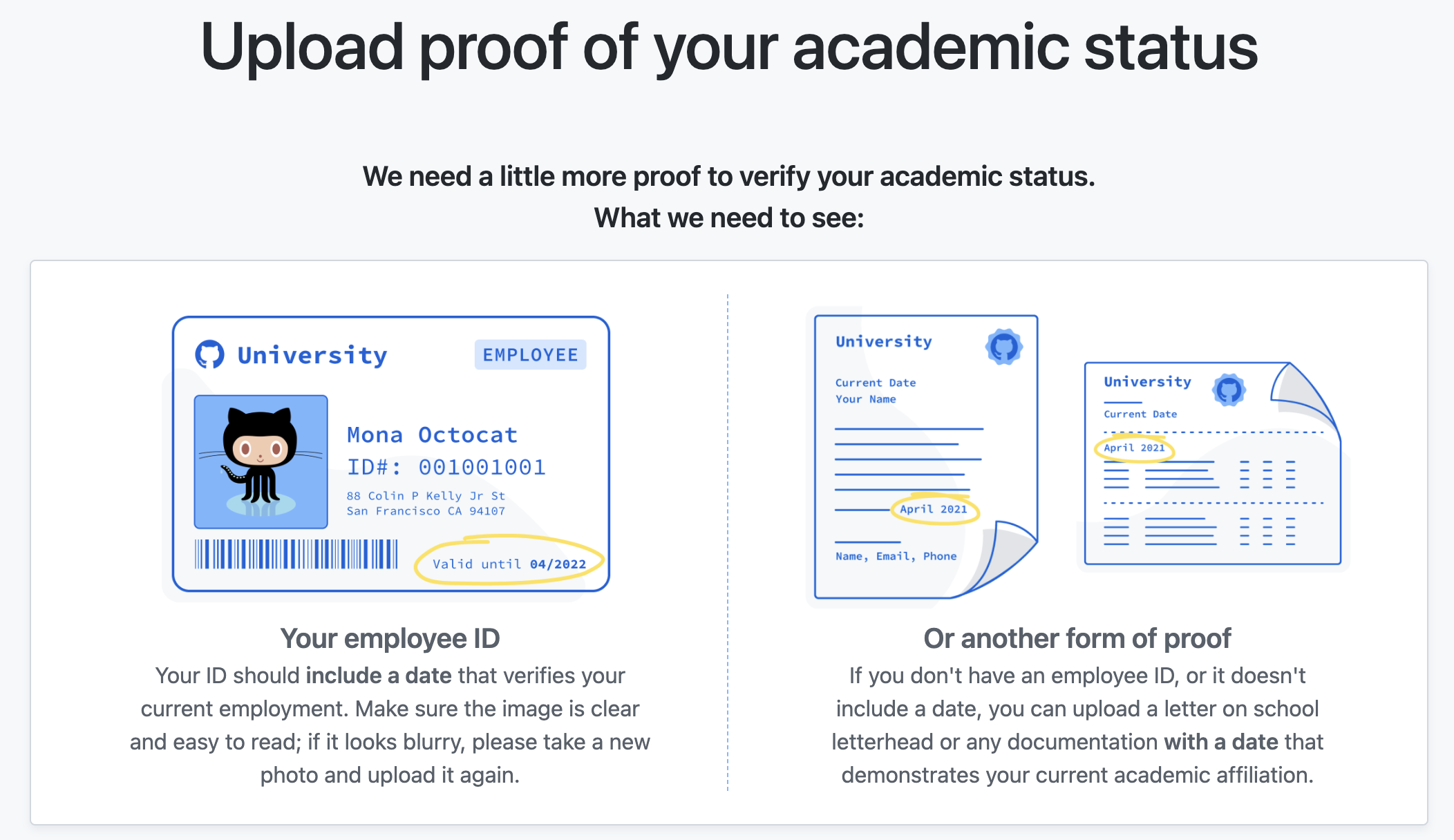The width and height of the screenshot is (1454, 840).
Task: Click the bold "include a date" text
Action: [x=378, y=676]
